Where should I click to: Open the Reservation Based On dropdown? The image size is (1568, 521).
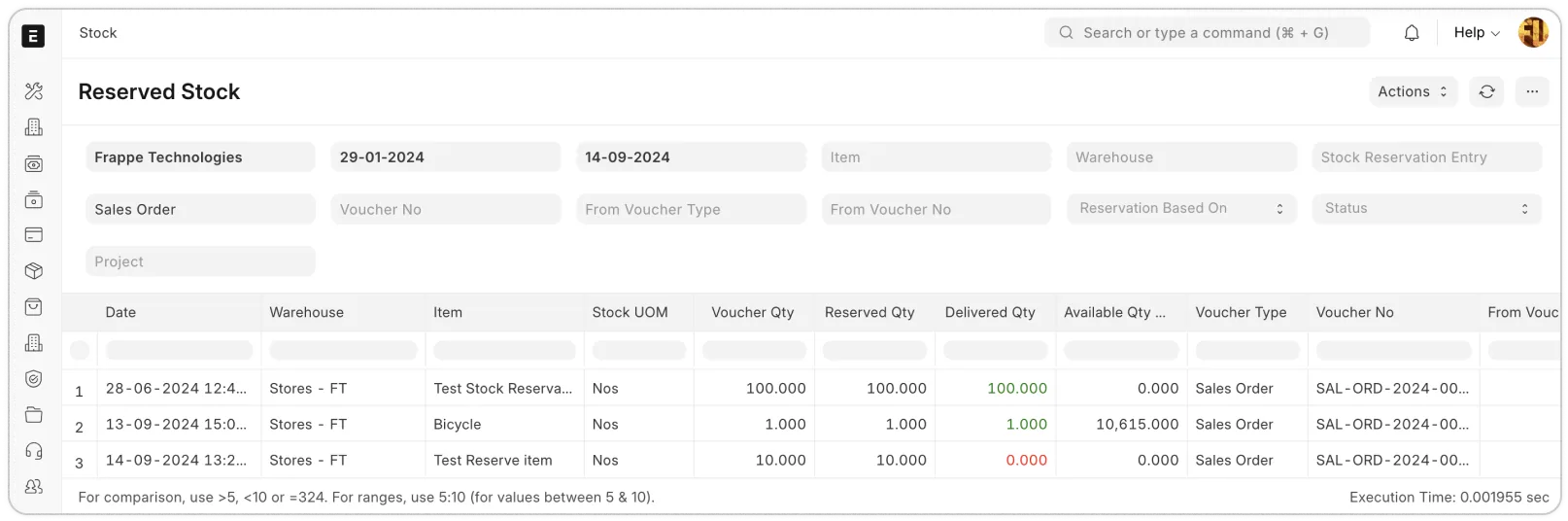[x=1180, y=209]
